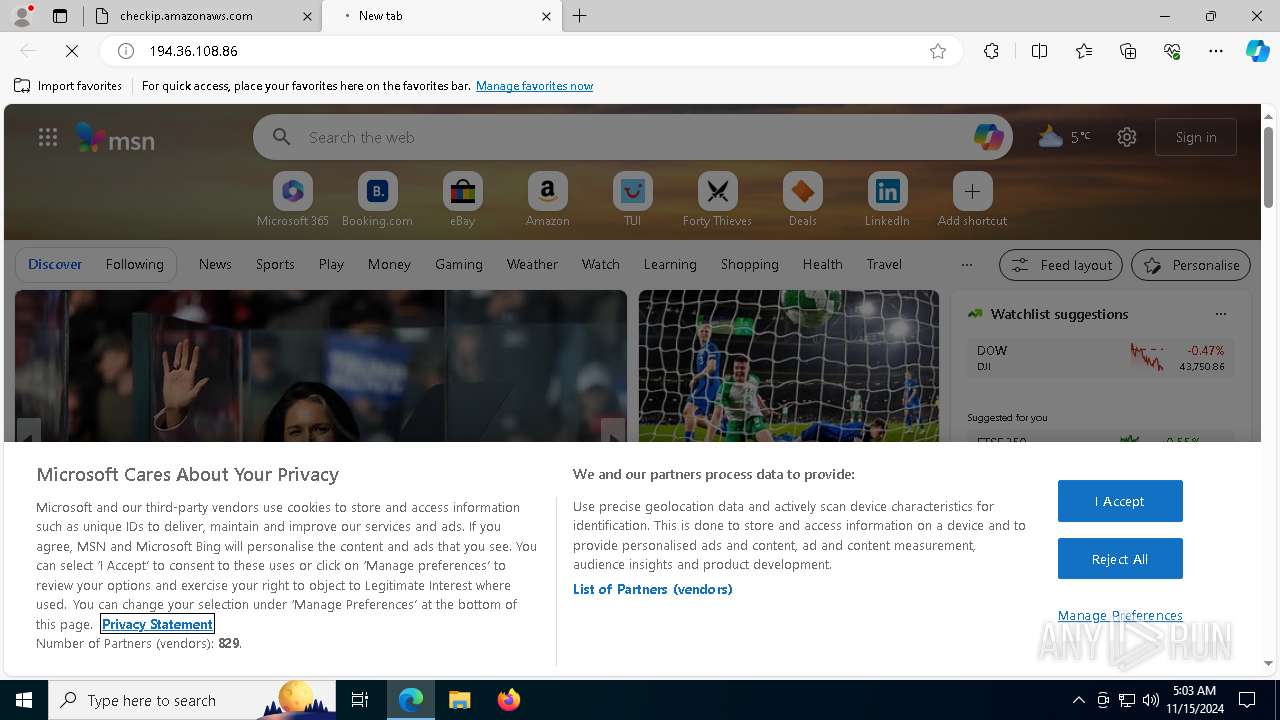
Task: Open a new browser tab
Action: 580,16
